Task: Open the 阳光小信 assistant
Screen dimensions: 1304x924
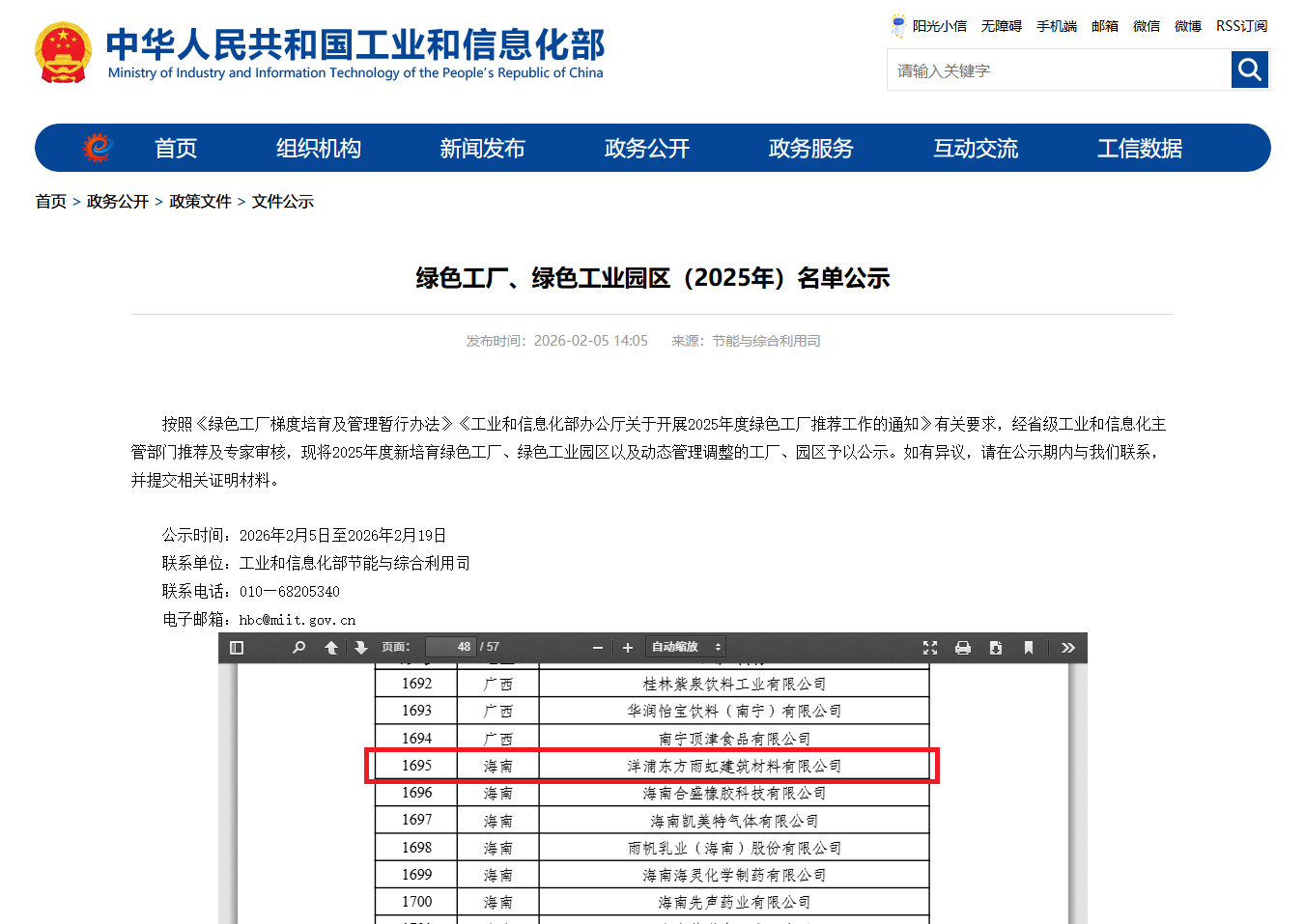Action: [x=939, y=26]
